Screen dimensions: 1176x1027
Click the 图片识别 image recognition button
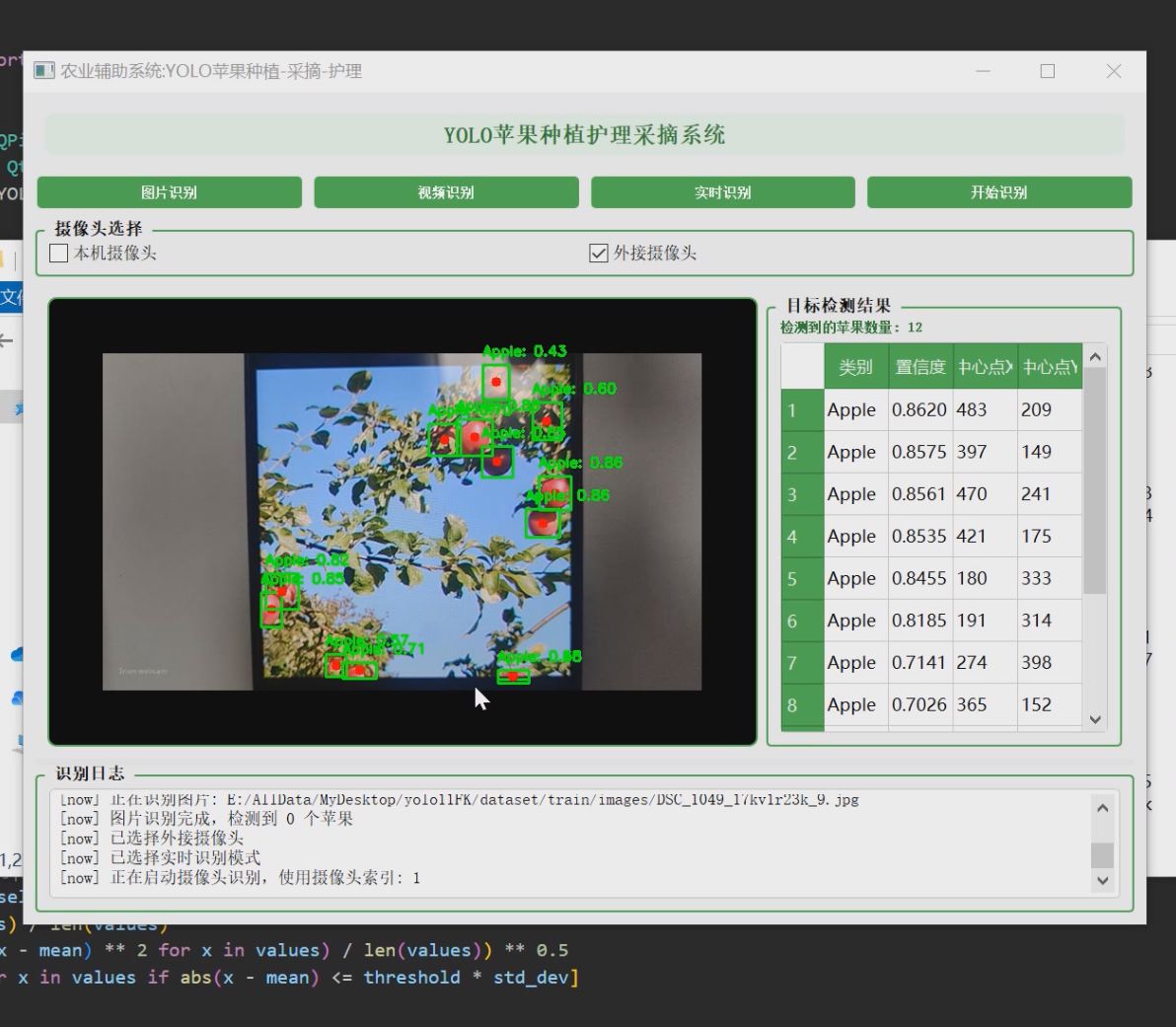pyautogui.click(x=170, y=192)
